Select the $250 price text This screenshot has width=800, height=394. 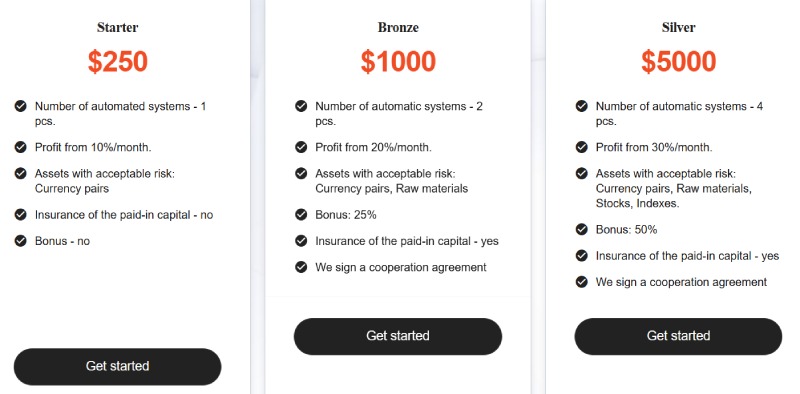coord(117,62)
